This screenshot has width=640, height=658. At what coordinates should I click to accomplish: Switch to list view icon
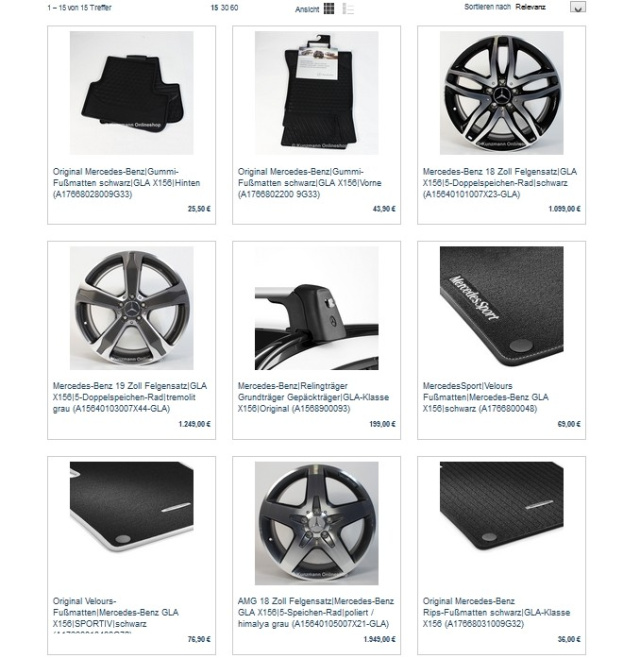pos(348,8)
